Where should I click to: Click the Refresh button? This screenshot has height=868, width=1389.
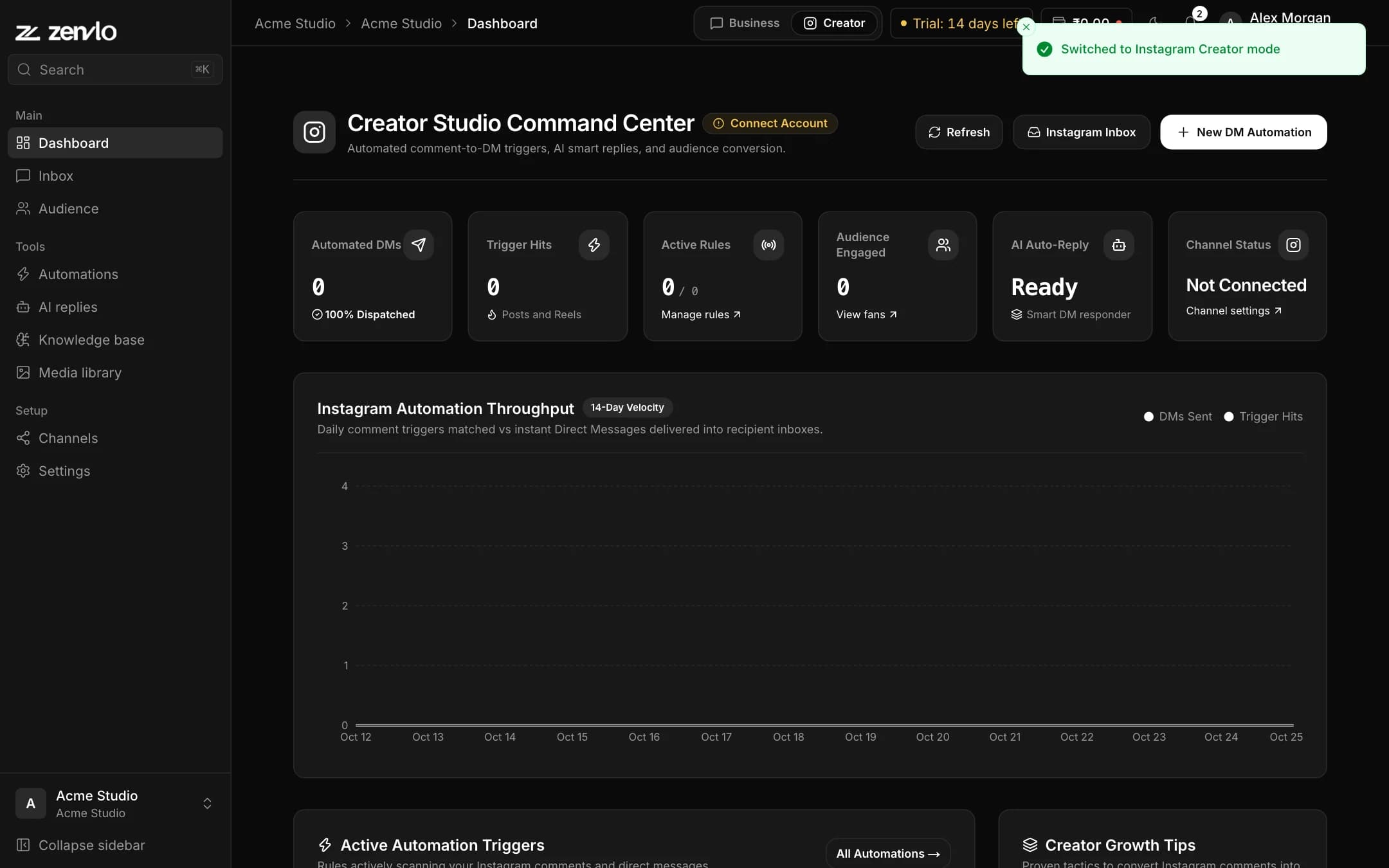[959, 132]
